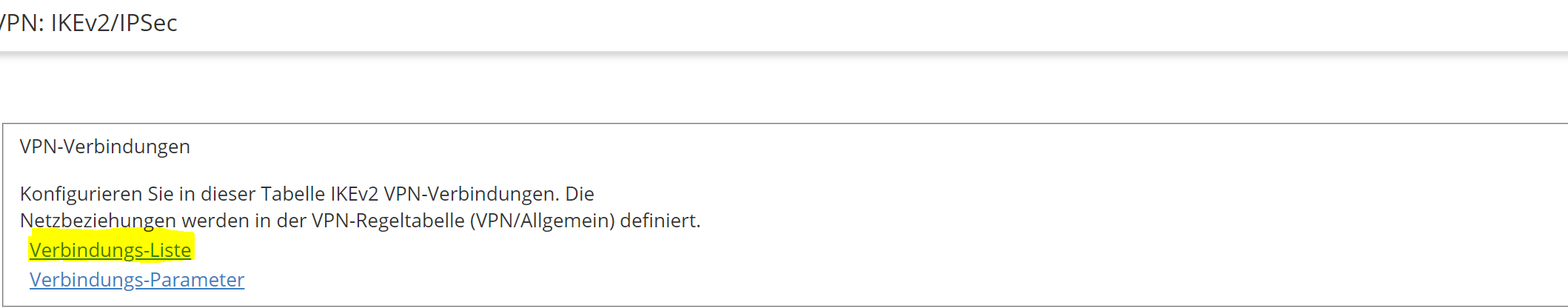This screenshot has height=308, width=1568.
Task: Click VPN-Verbindungen in the description's first line
Action: 471,194
